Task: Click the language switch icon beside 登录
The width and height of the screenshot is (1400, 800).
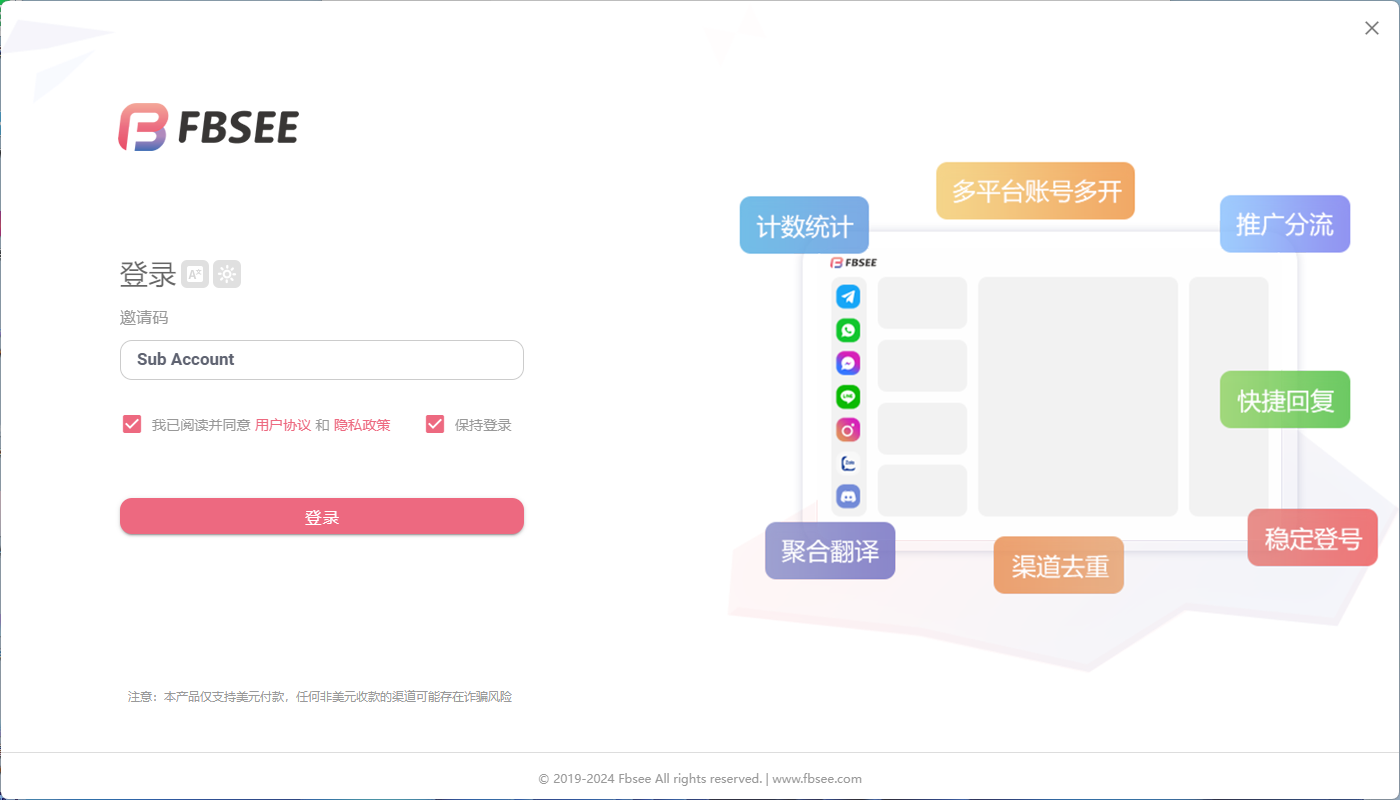Action: [195, 274]
